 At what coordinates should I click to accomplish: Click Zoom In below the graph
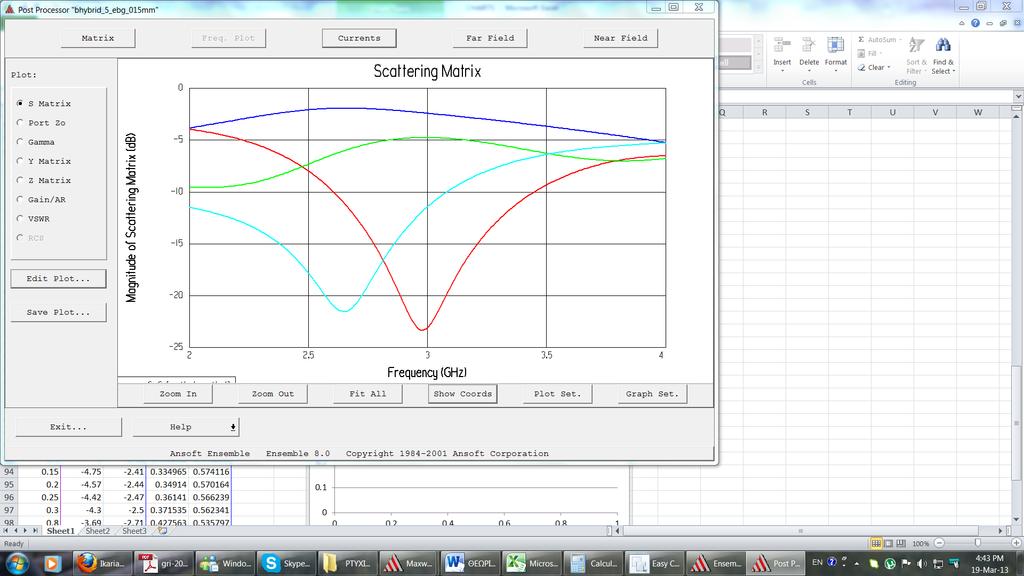point(178,394)
